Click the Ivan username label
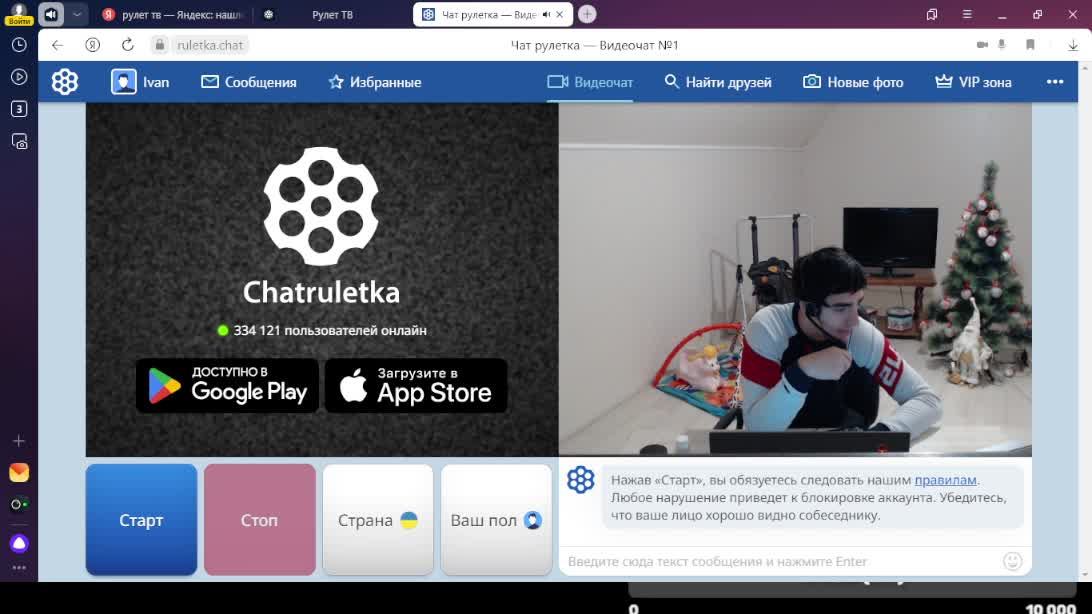The height and width of the screenshot is (614, 1092). (156, 82)
